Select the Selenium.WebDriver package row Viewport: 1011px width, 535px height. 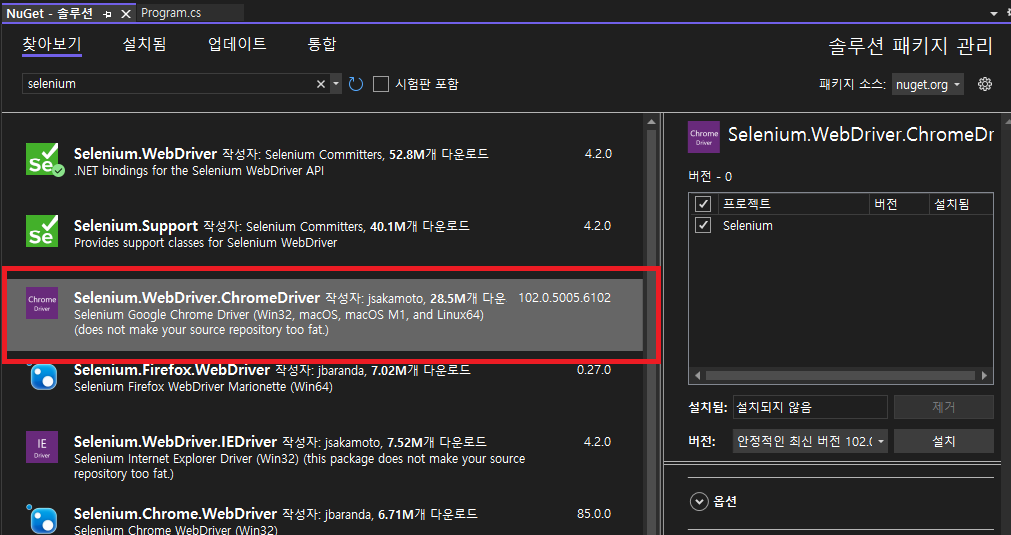click(324, 162)
